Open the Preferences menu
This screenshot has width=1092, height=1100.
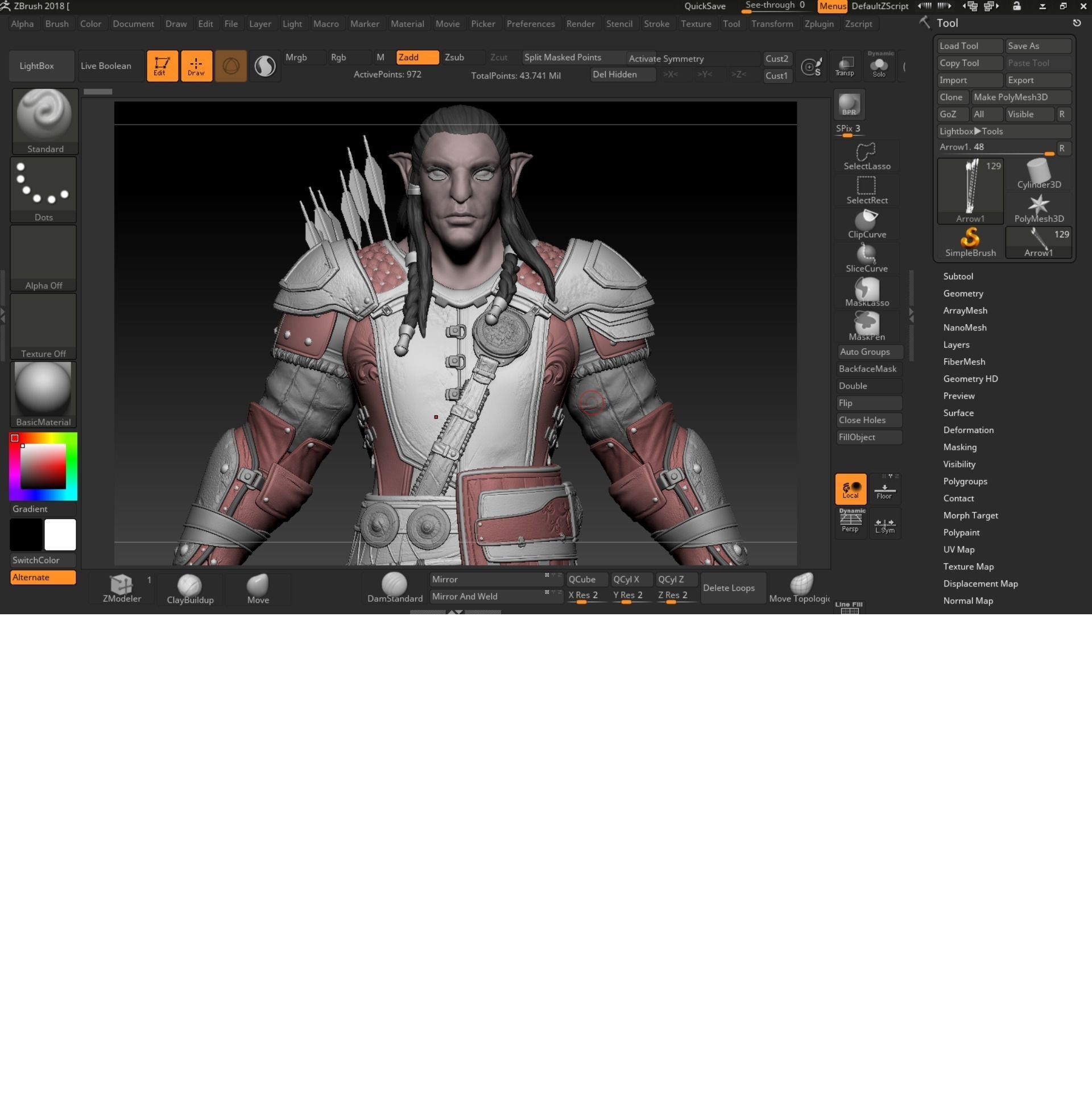530,24
